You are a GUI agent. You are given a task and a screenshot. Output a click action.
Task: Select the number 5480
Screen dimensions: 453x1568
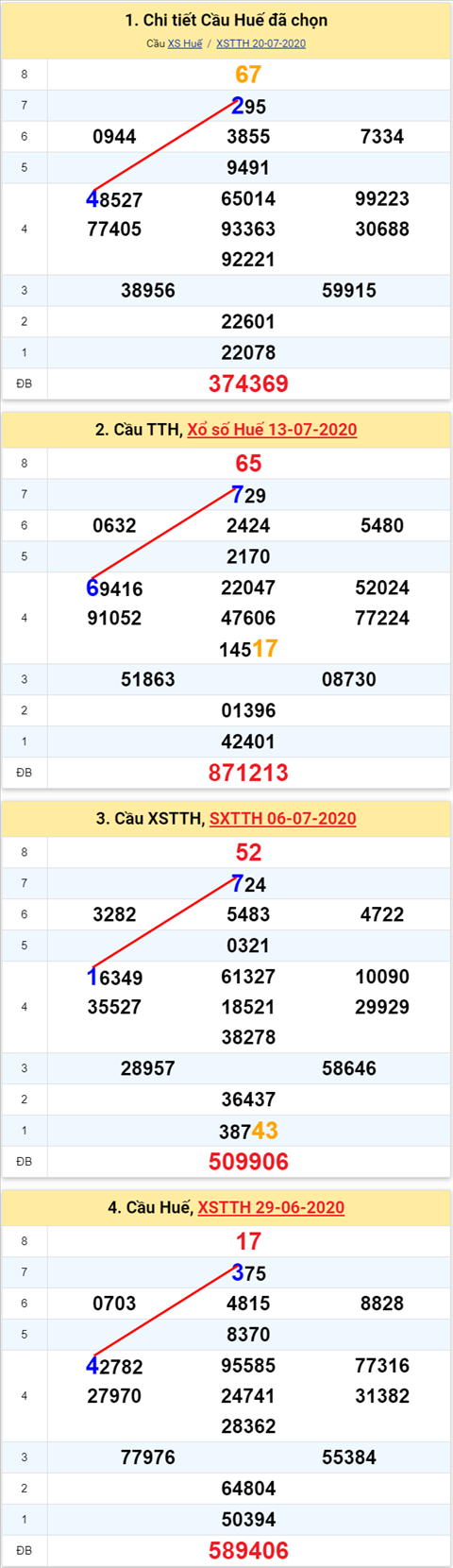pos(382,526)
